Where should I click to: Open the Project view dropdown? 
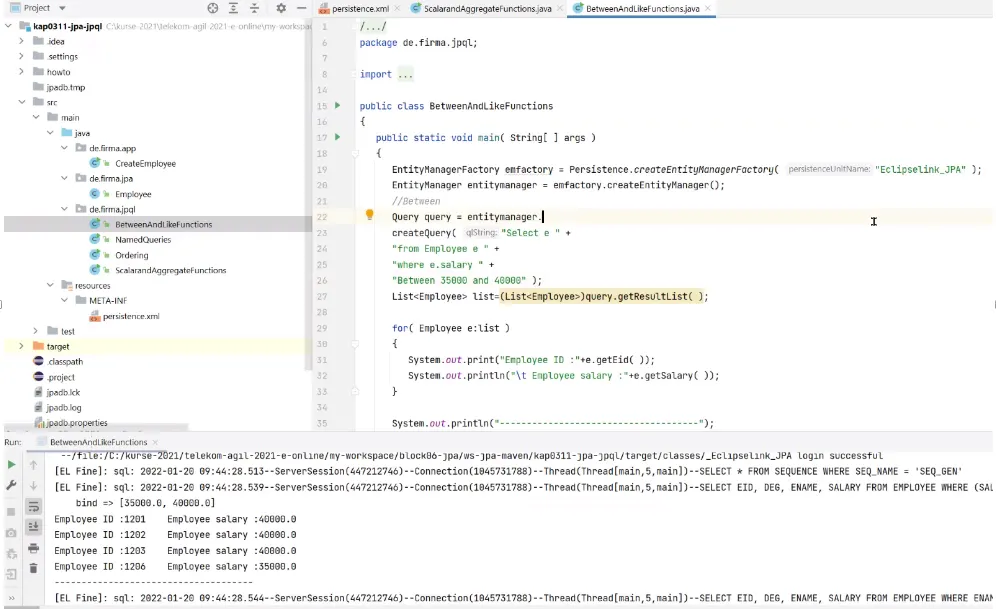pos(62,8)
